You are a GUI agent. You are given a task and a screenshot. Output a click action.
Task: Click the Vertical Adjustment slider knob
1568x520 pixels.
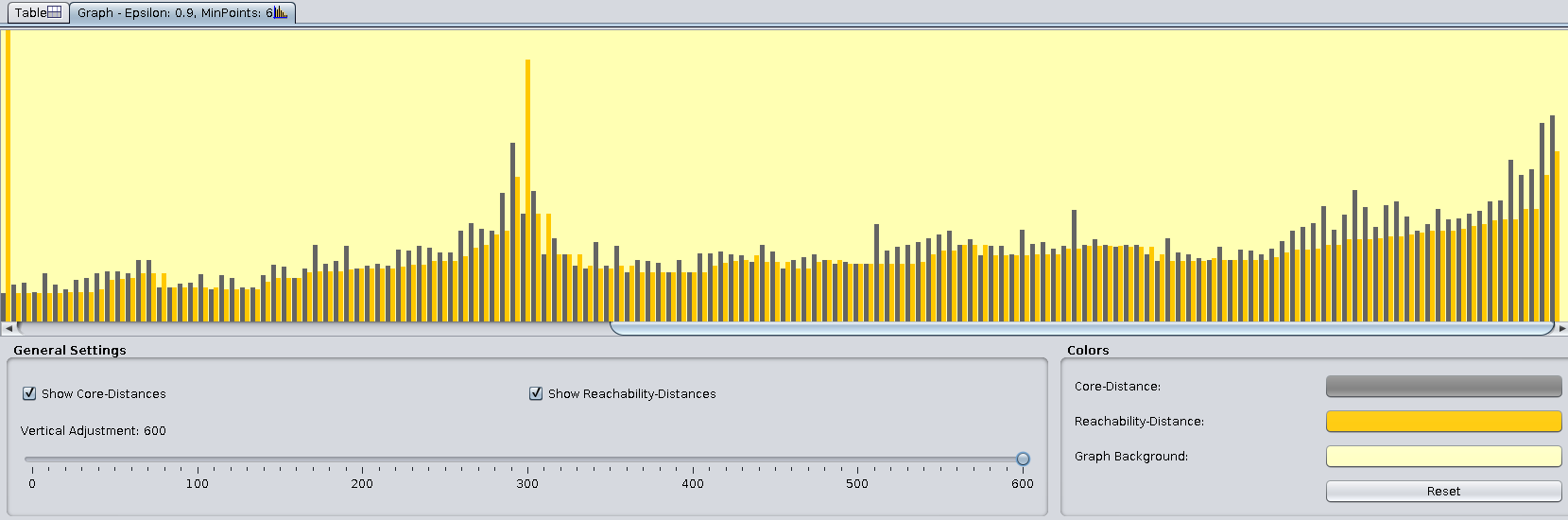(1023, 459)
